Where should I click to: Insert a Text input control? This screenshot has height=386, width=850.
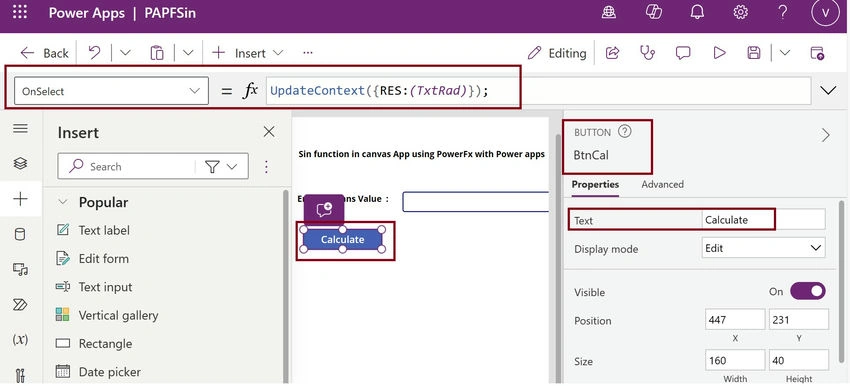(x=105, y=287)
